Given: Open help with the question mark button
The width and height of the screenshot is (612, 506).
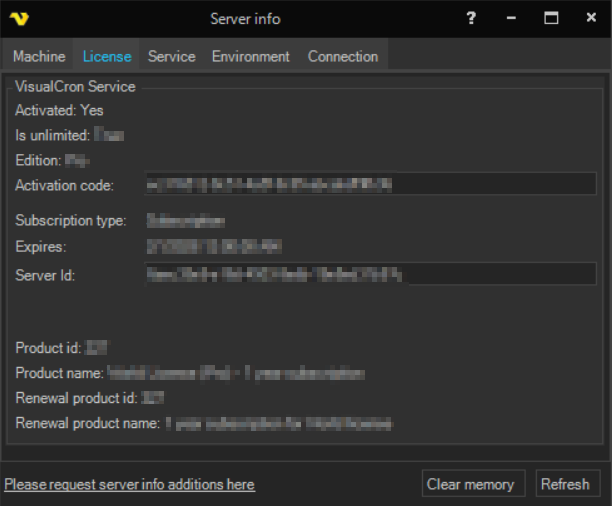Looking at the screenshot, I should click(x=471, y=19).
